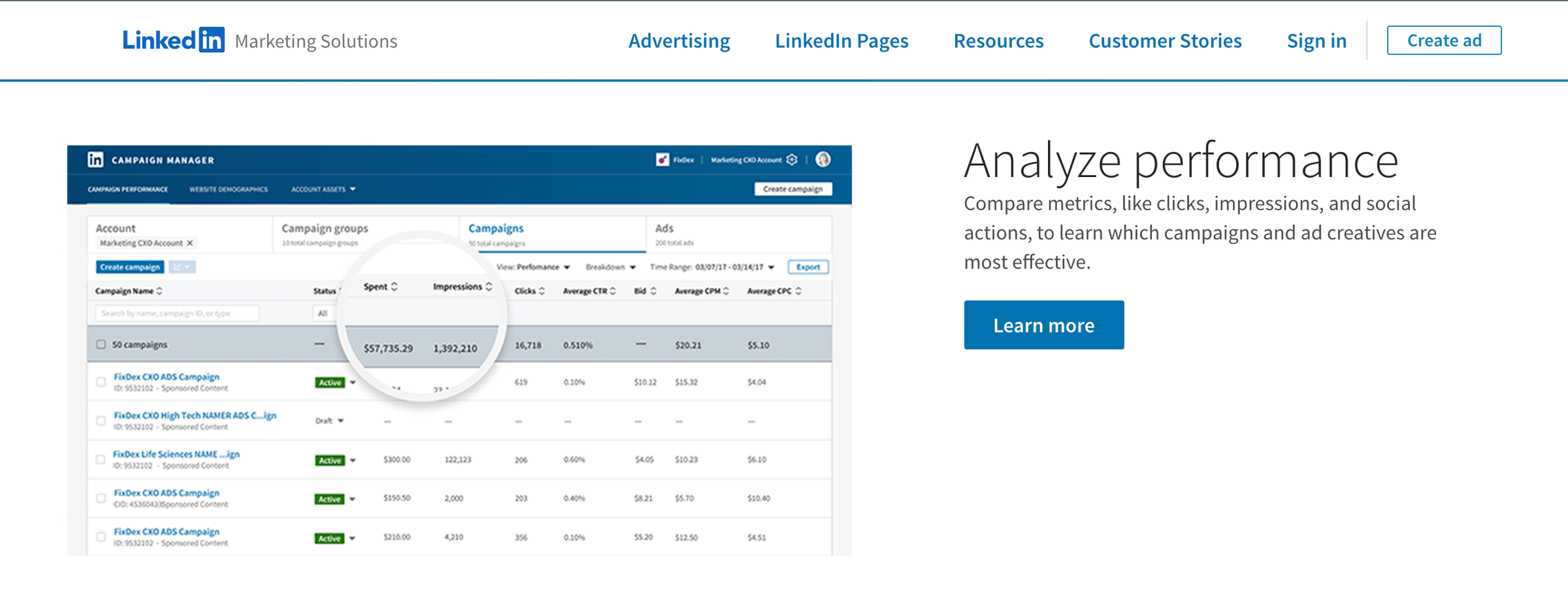Switch to the Website Demographics tab
The image size is (1568, 612).
click(x=229, y=189)
